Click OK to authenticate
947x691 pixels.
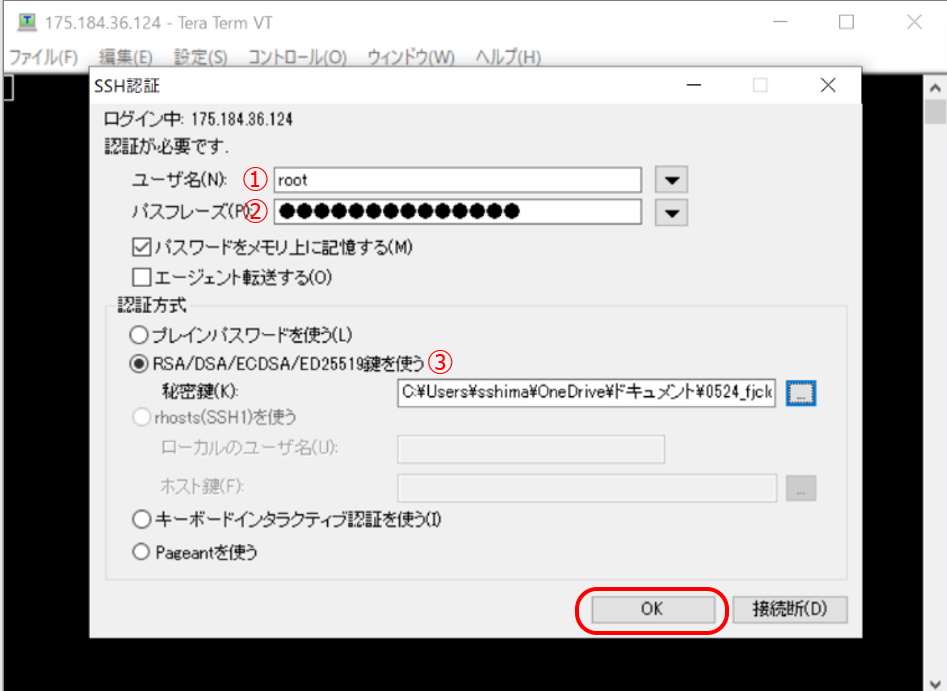653,609
